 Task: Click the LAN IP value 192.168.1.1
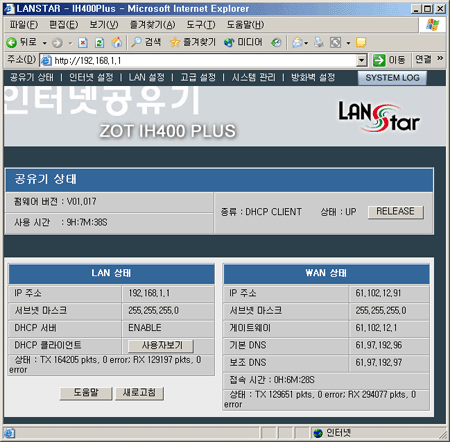pyautogui.click(x=149, y=293)
